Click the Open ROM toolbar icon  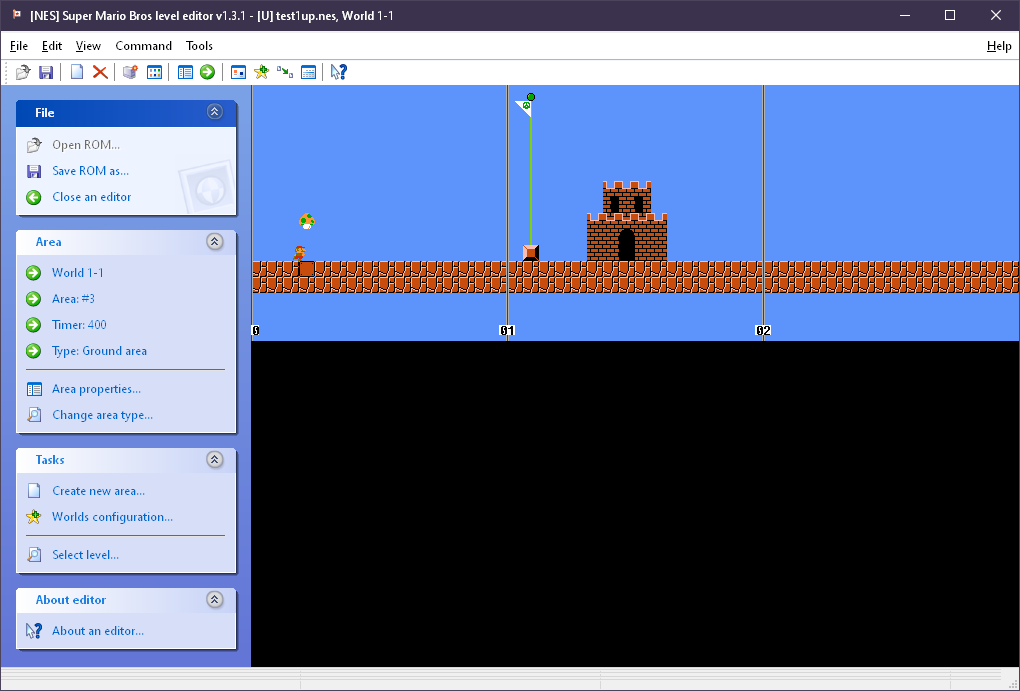[x=23, y=72]
